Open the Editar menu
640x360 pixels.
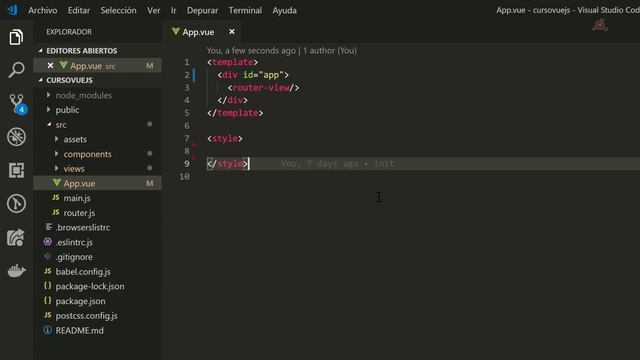tap(79, 10)
